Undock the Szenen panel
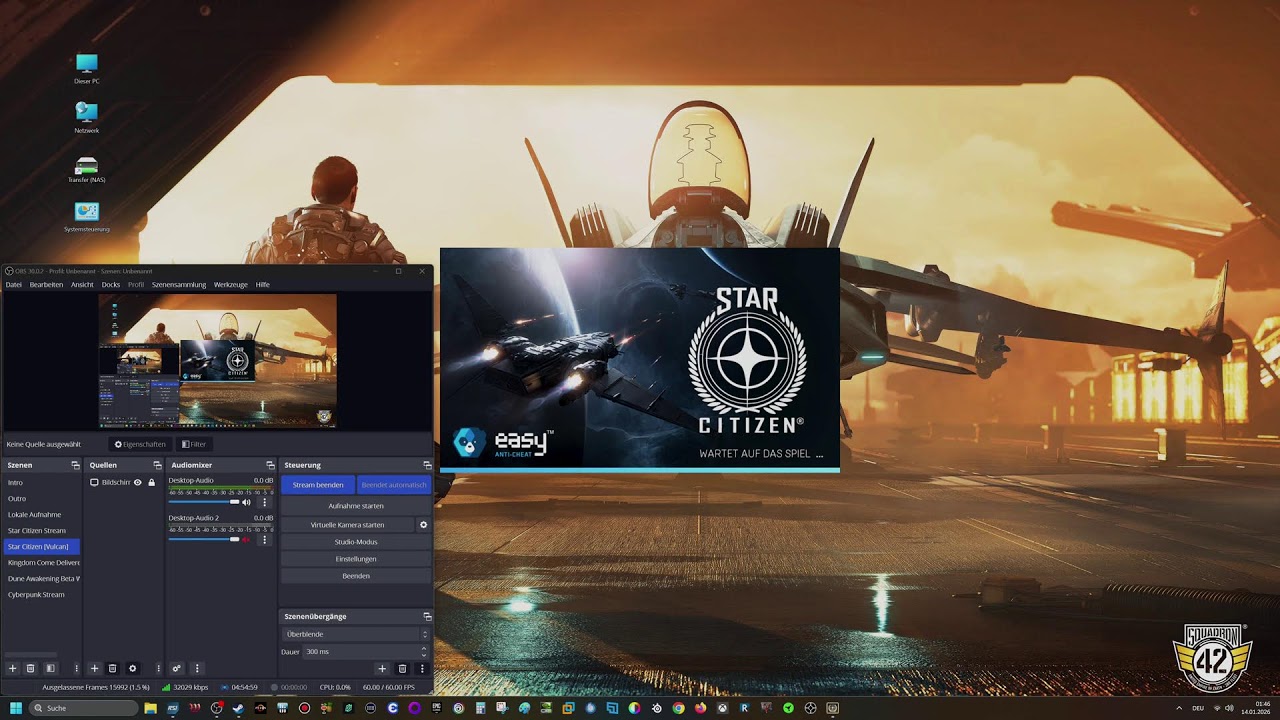 (75, 465)
